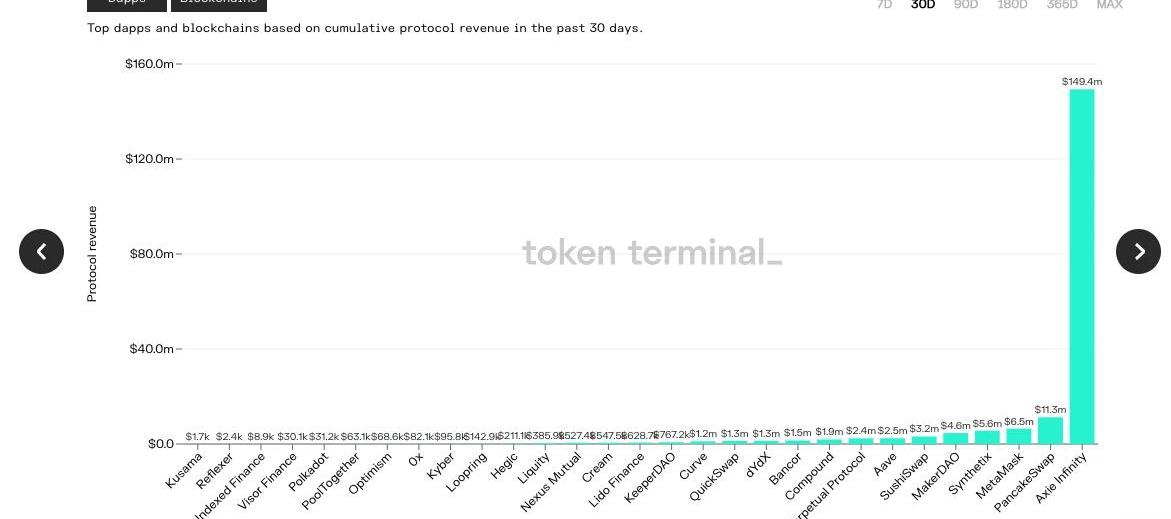The image size is (1171, 519).
Task: Click the SushiSwap revenue bar
Action: tap(924, 440)
